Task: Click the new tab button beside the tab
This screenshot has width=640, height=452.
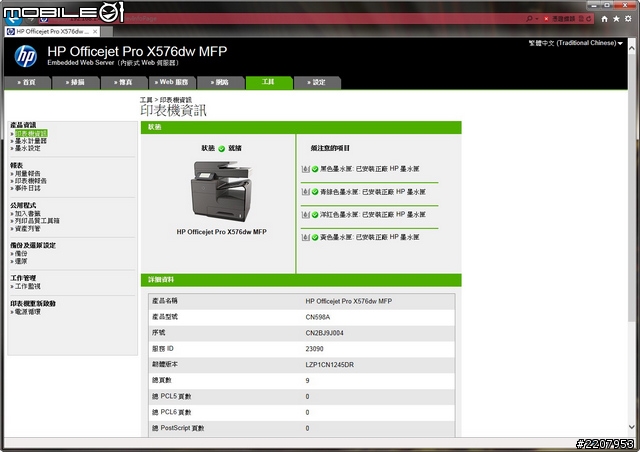Action: [107, 31]
